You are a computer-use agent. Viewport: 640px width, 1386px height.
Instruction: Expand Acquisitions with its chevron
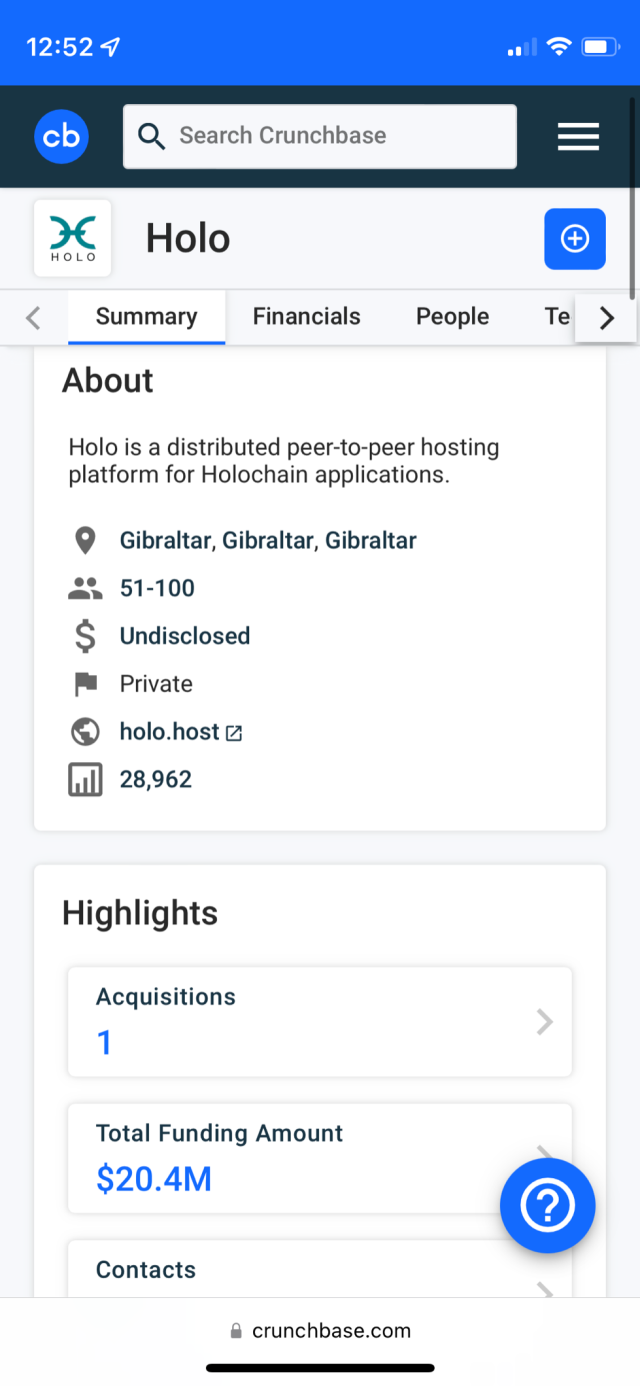click(544, 1022)
